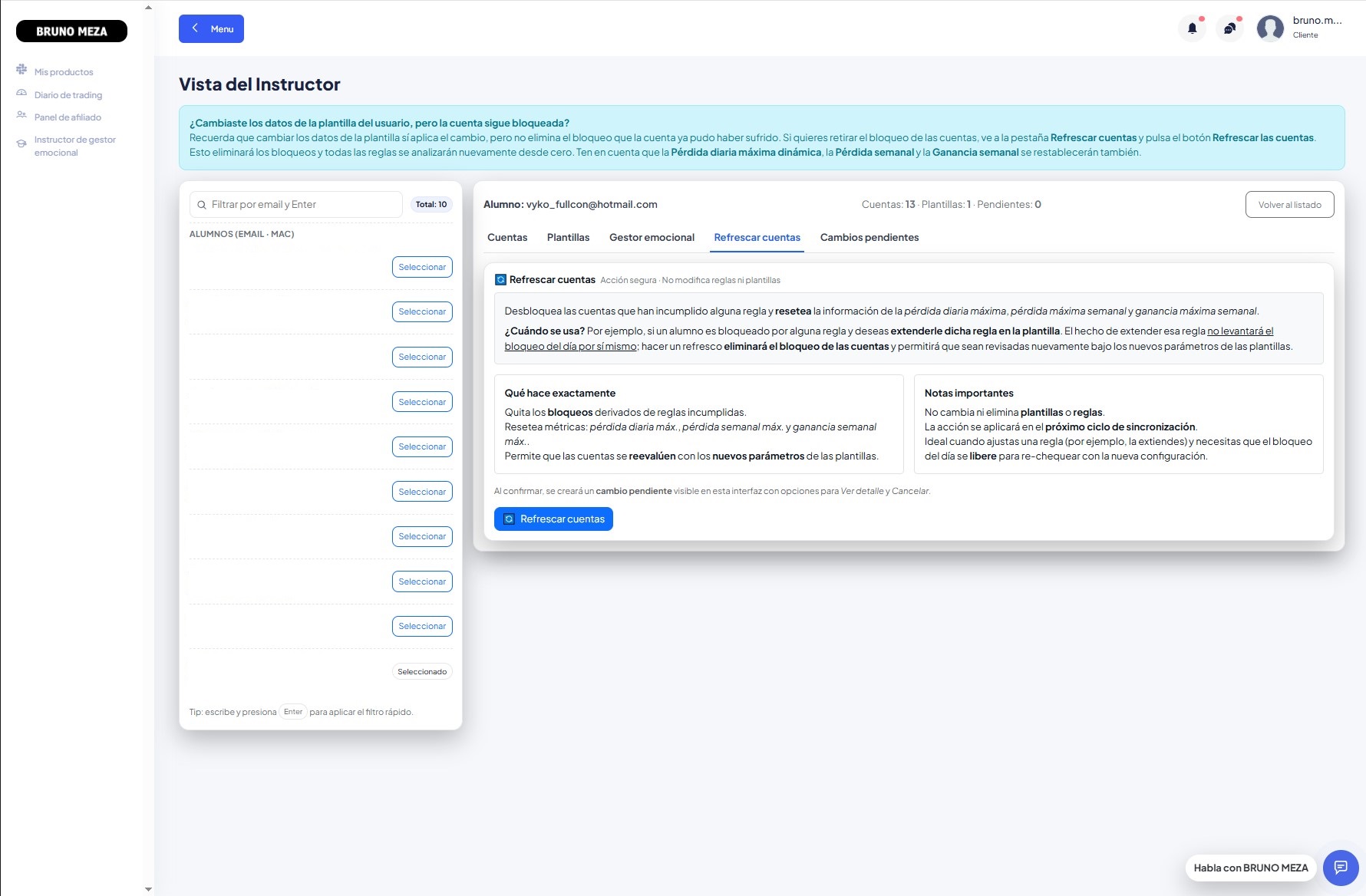The height and width of the screenshot is (896, 1366).
Task: Click the Filtrar por email input field
Action: click(x=302, y=205)
